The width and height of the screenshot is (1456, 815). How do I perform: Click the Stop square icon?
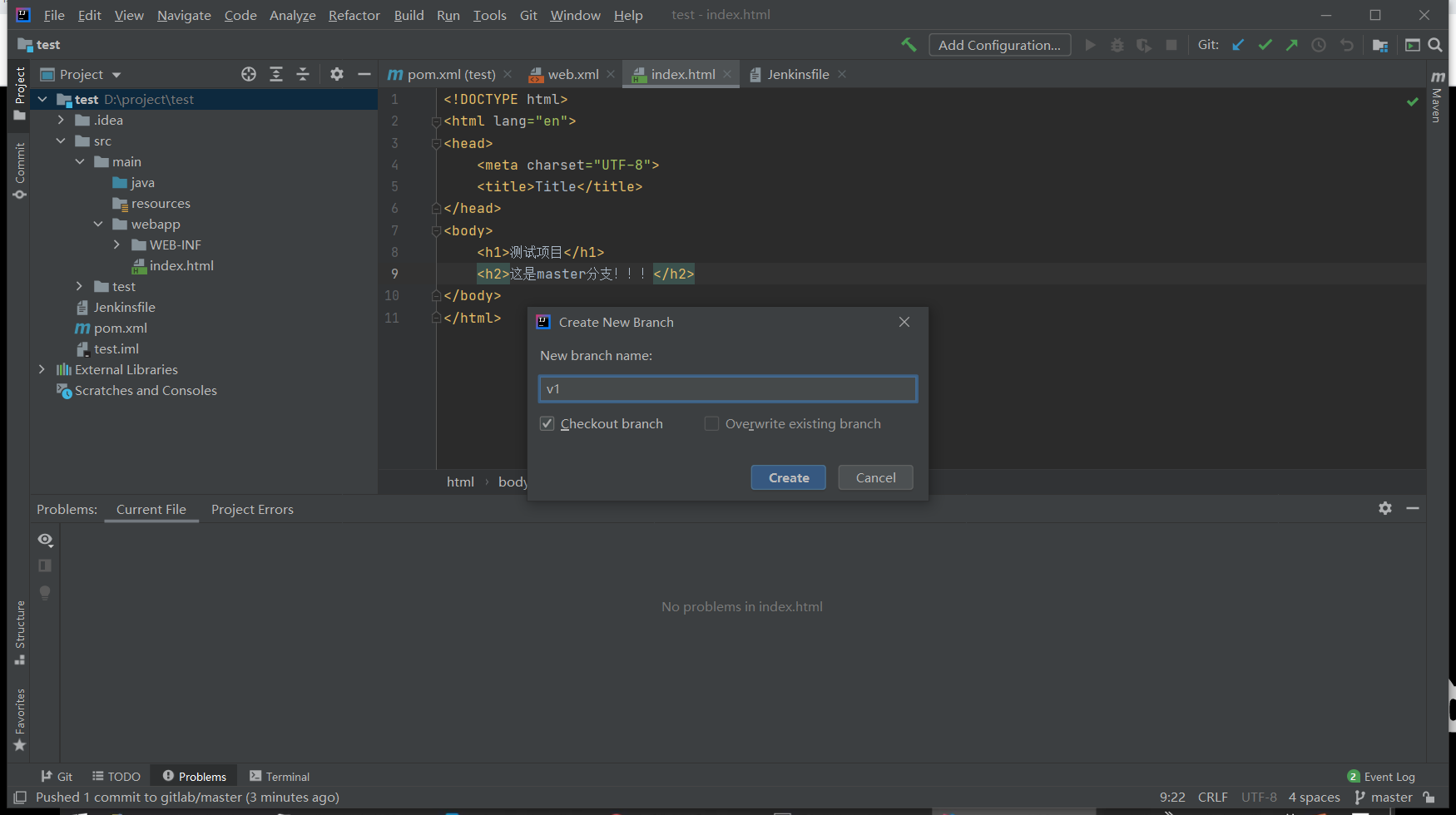pos(1171,45)
